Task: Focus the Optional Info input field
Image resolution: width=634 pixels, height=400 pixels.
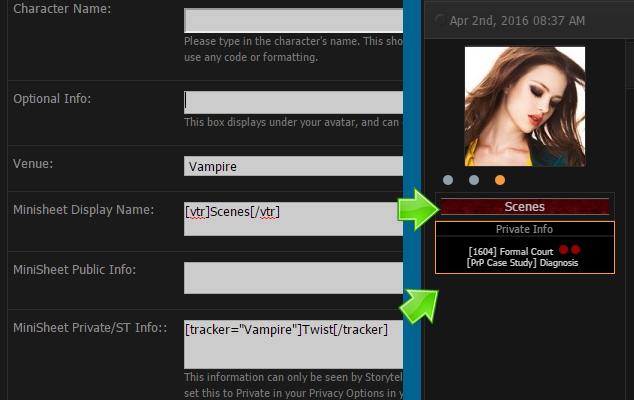Action: (293, 101)
